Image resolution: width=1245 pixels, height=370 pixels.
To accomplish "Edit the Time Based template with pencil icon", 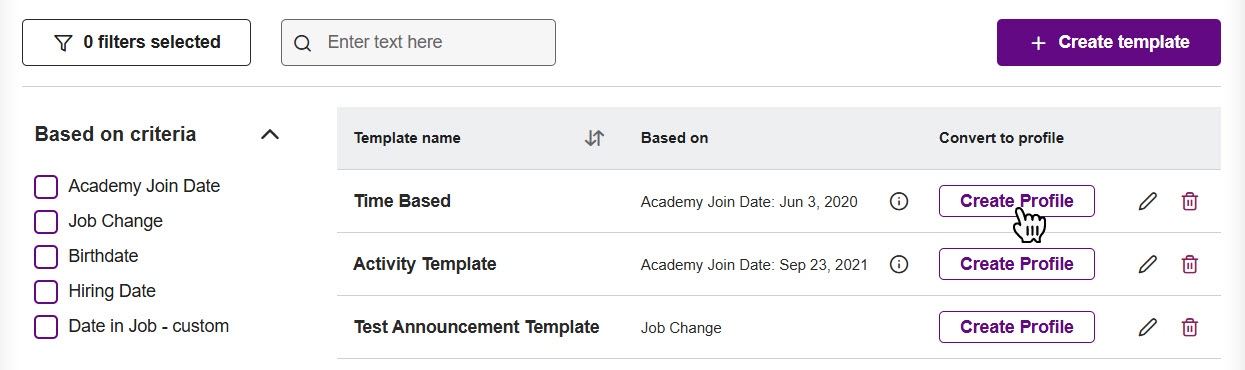I will point(1148,201).
